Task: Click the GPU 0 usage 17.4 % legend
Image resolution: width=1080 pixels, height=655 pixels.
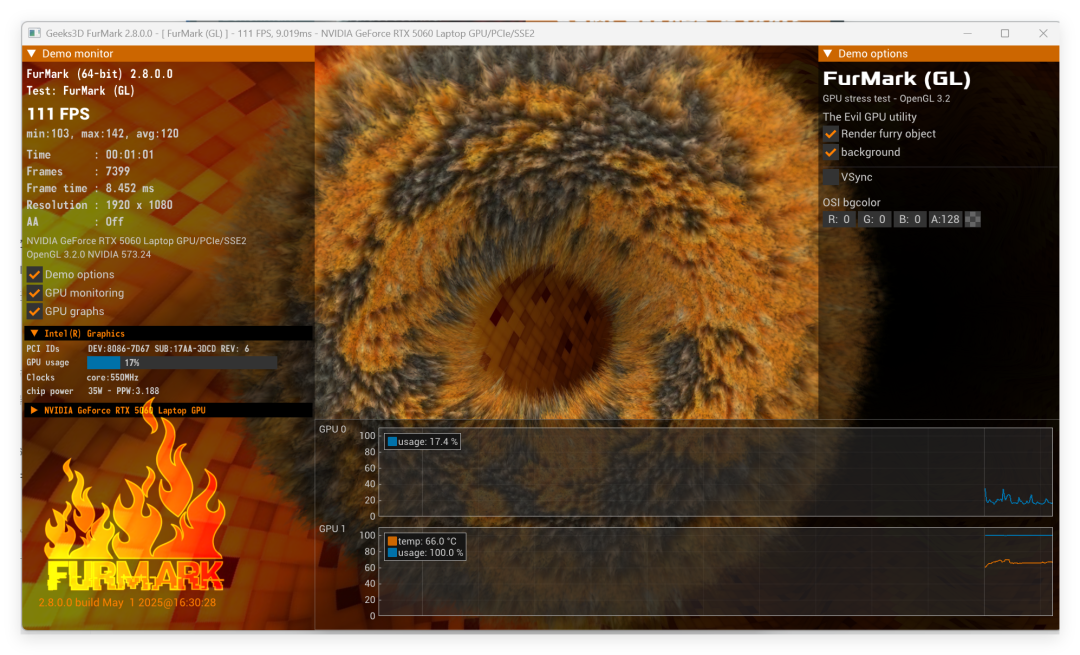Action: click(x=423, y=442)
